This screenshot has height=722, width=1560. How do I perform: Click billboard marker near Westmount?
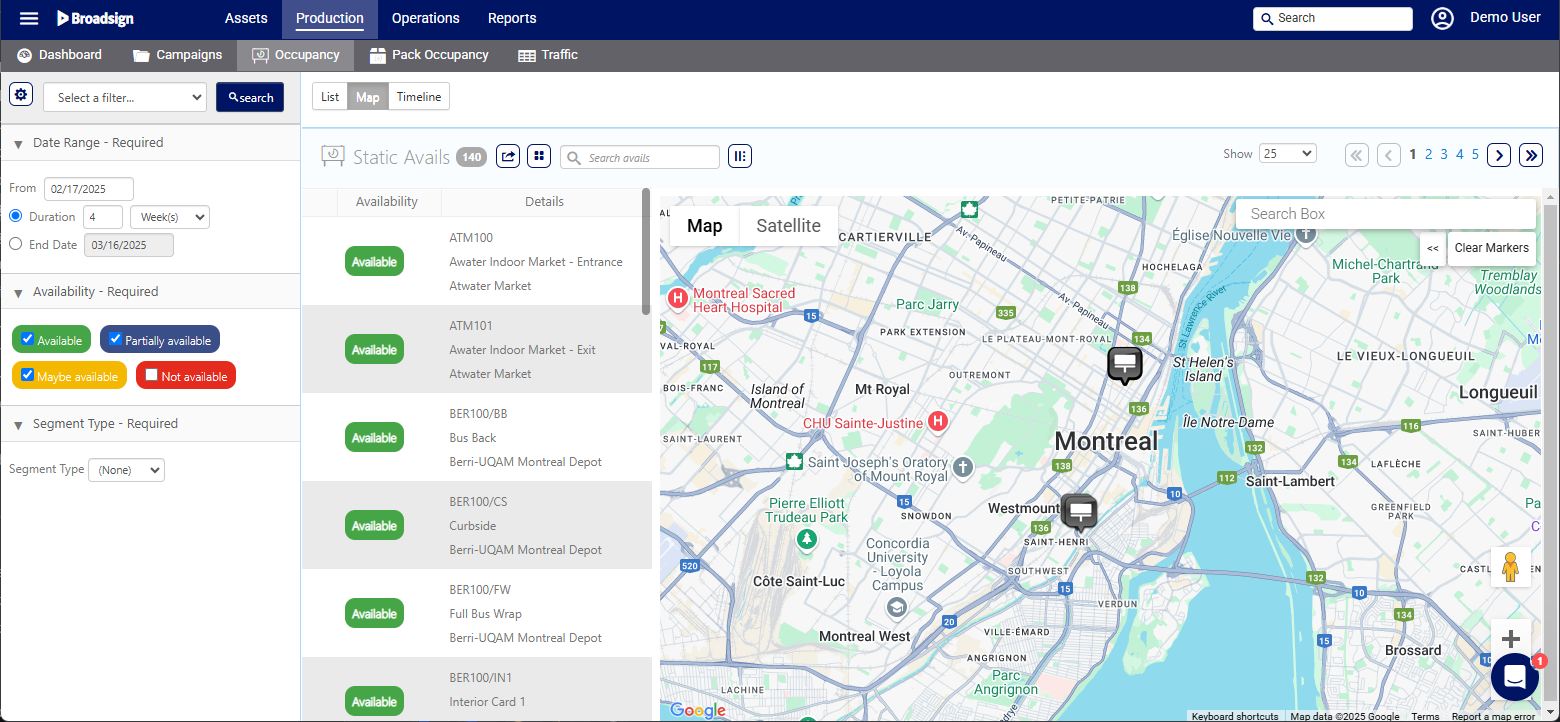pos(1079,513)
